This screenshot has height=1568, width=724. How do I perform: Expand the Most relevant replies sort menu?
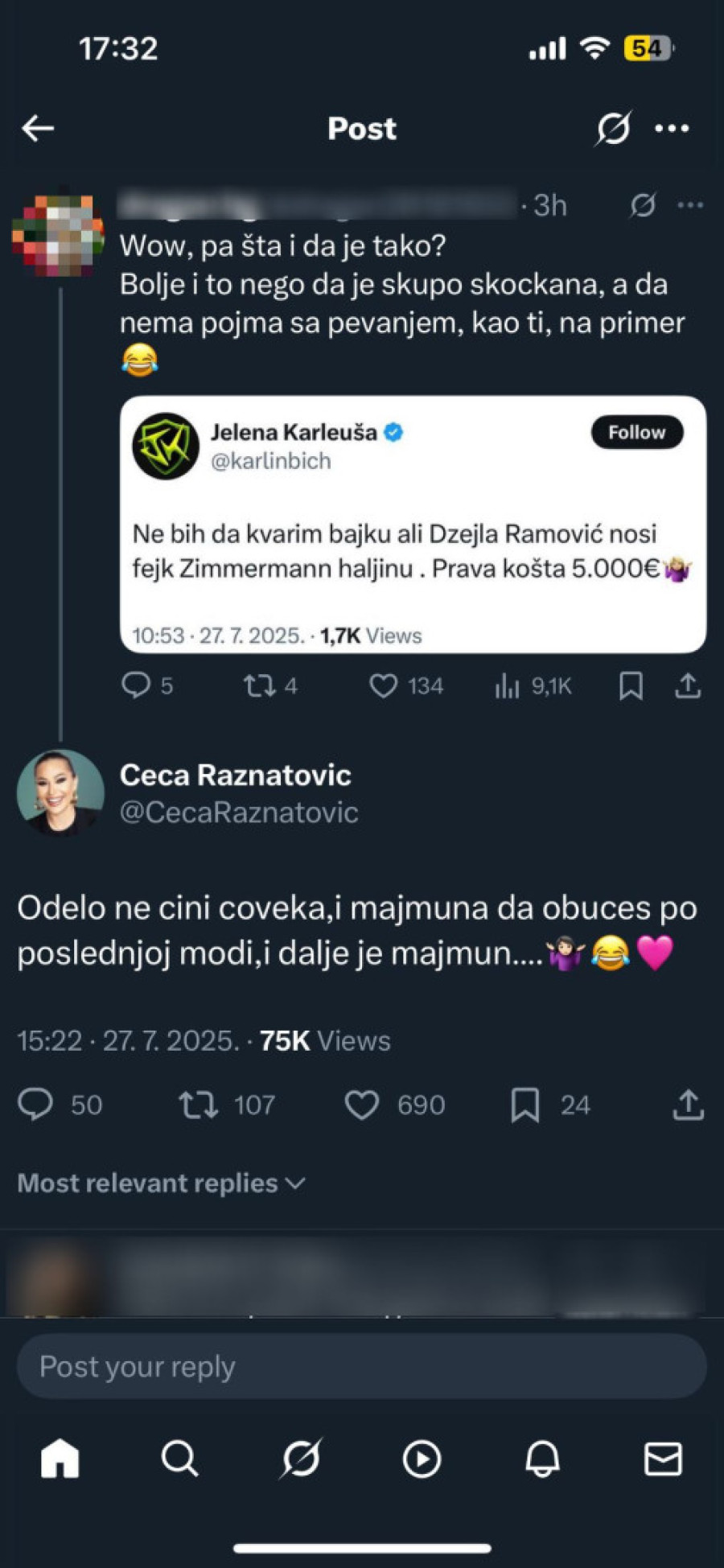coord(161,1183)
